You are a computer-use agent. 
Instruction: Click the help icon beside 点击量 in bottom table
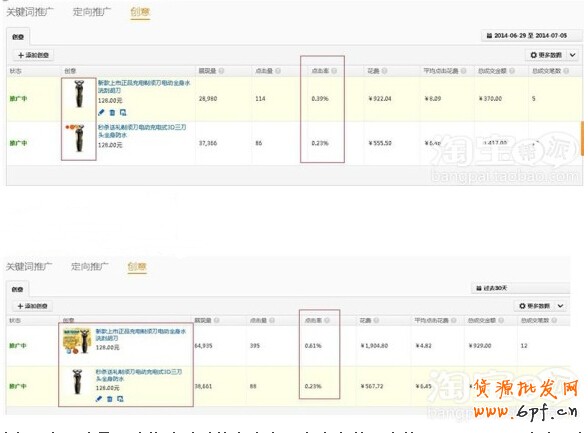pyautogui.click(x=272, y=320)
